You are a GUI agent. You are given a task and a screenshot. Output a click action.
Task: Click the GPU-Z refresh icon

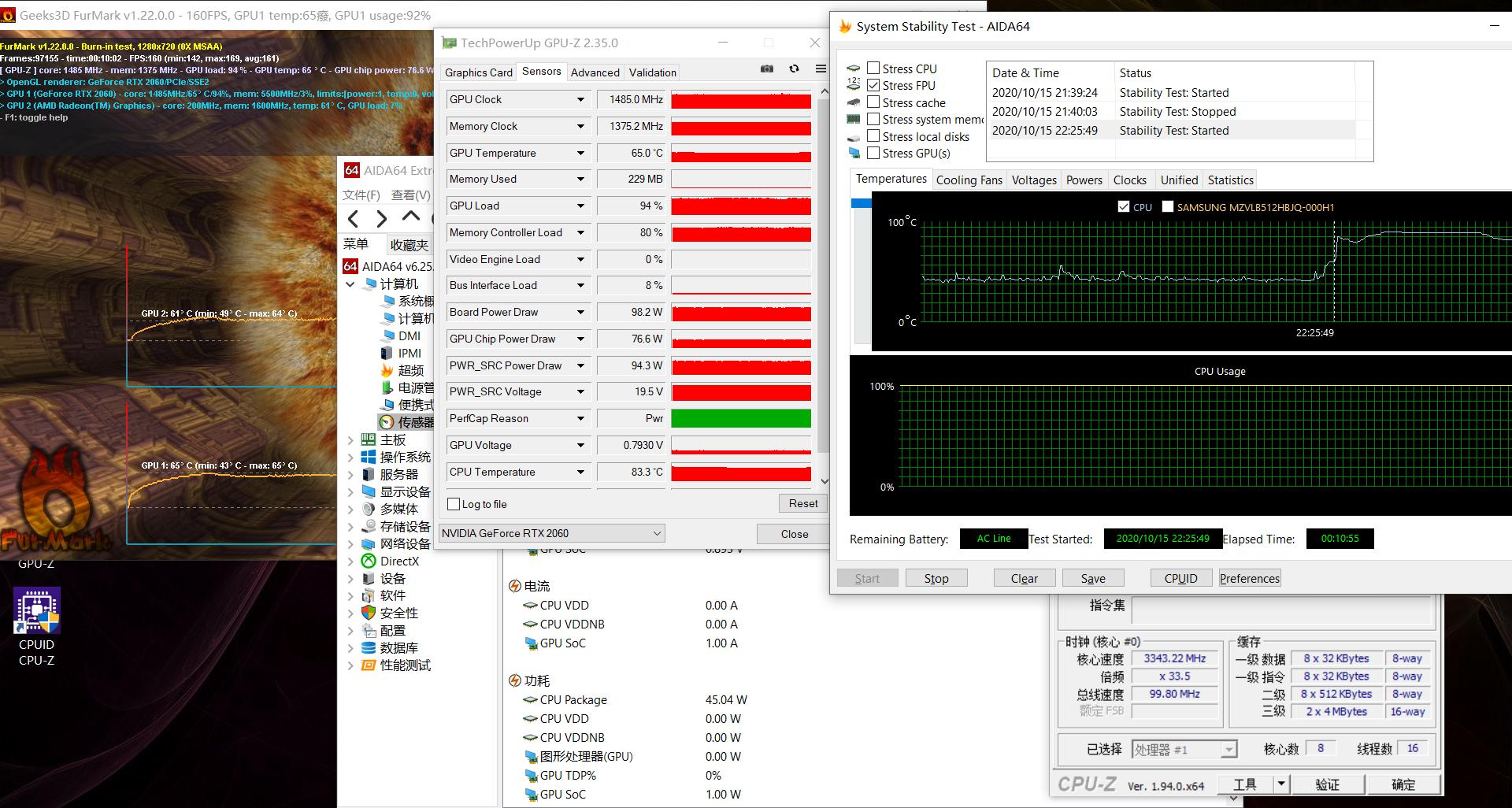[x=794, y=69]
